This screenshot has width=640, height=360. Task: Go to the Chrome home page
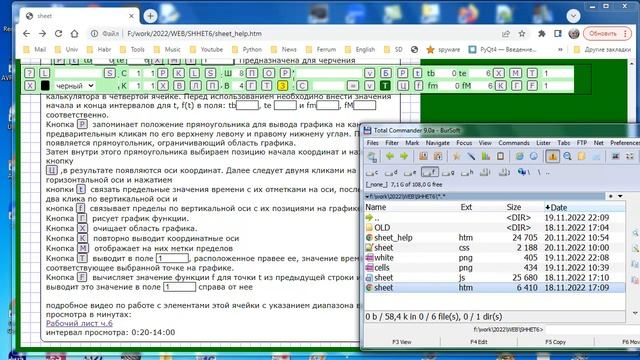coord(74,33)
